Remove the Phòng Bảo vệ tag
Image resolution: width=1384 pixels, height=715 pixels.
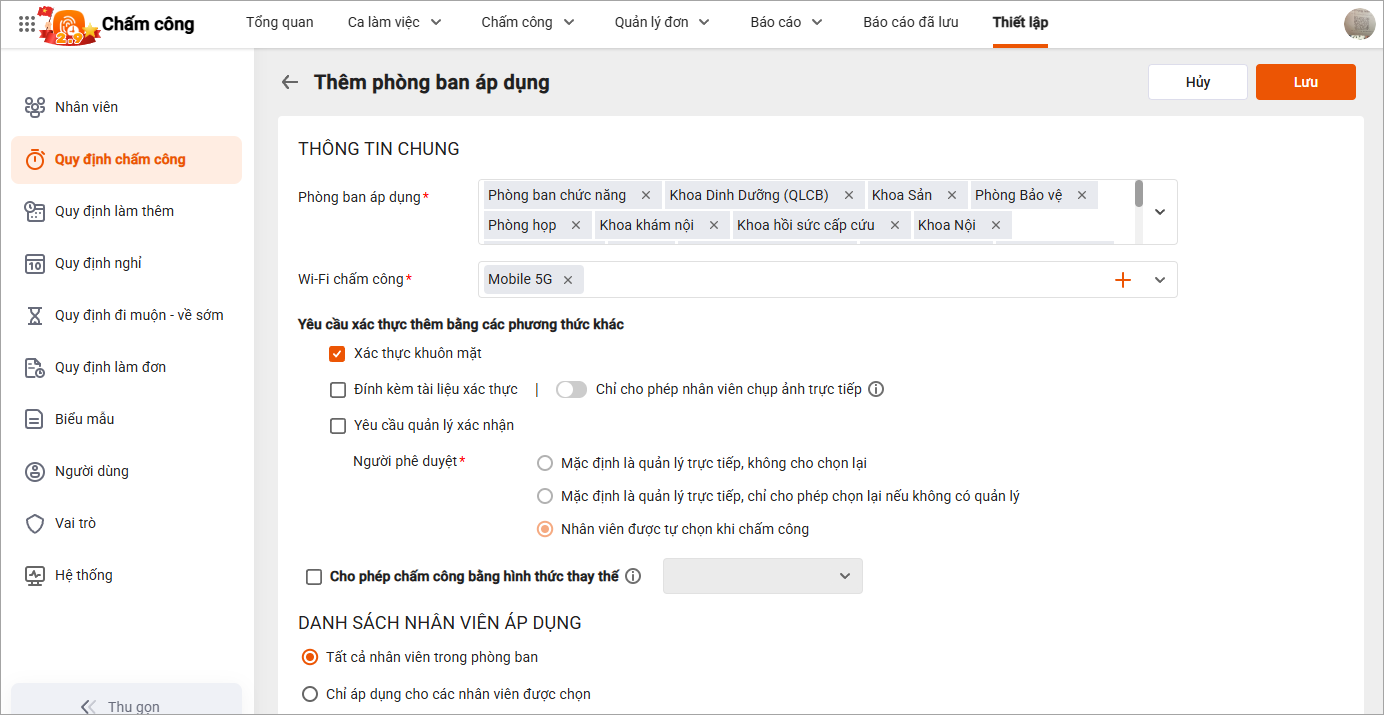[x=1082, y=195]
